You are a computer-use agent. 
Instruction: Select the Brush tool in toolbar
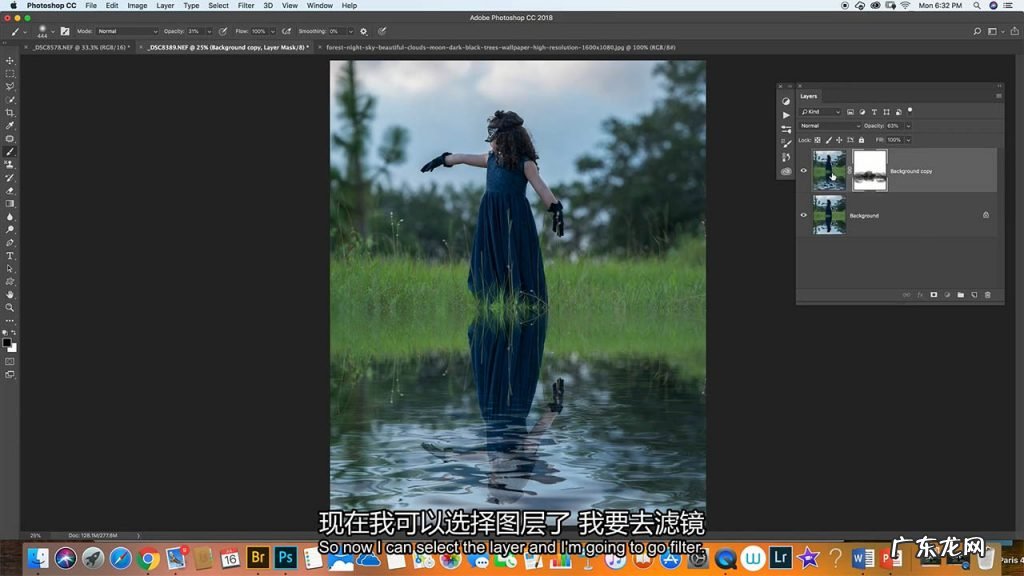pos(10,152)
